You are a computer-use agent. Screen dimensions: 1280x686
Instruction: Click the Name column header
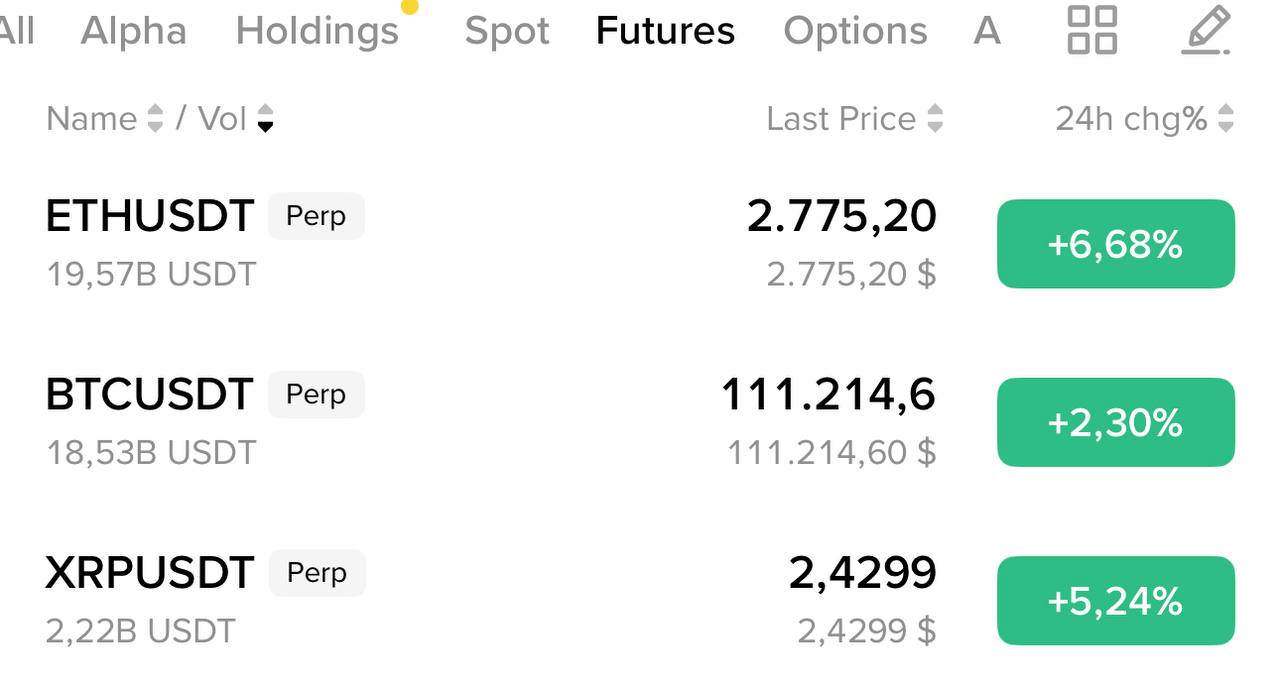tap(91, 119)
